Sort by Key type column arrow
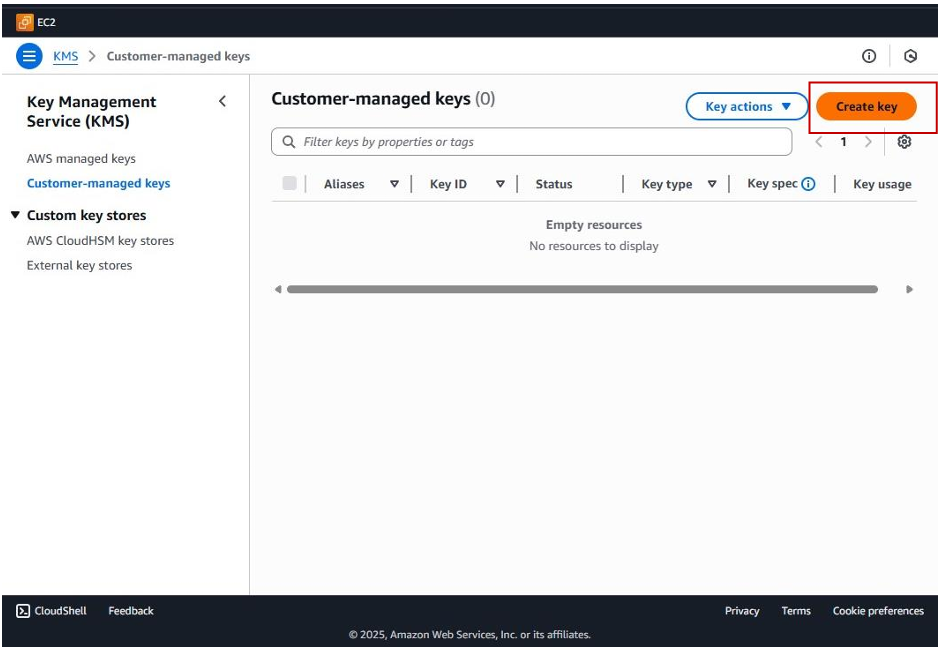Image resolution: width=939 pixels, height=648 pixels. pyautogui.click(x=712, y=184)
